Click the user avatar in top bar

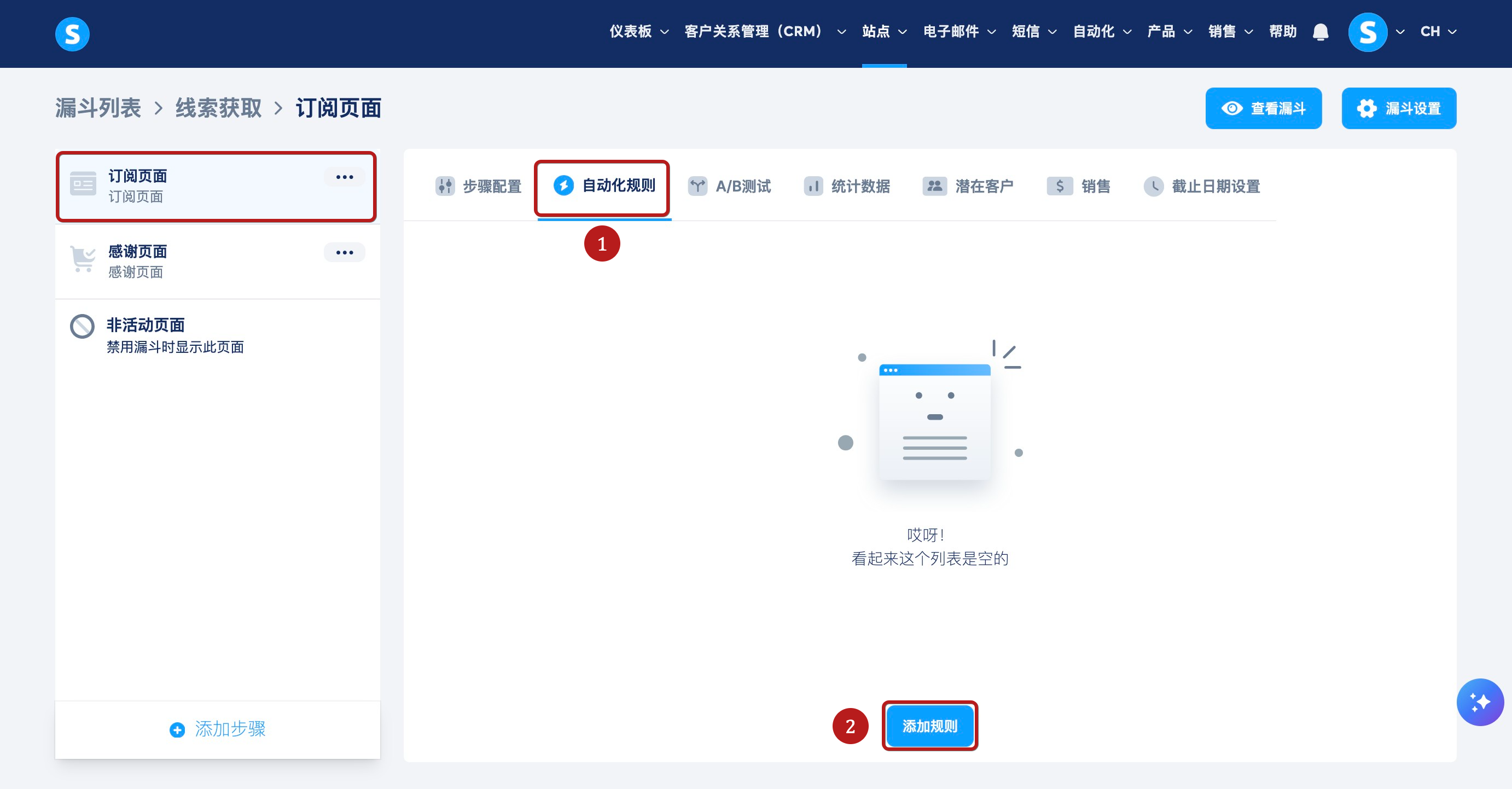[x=1367, y=32]
